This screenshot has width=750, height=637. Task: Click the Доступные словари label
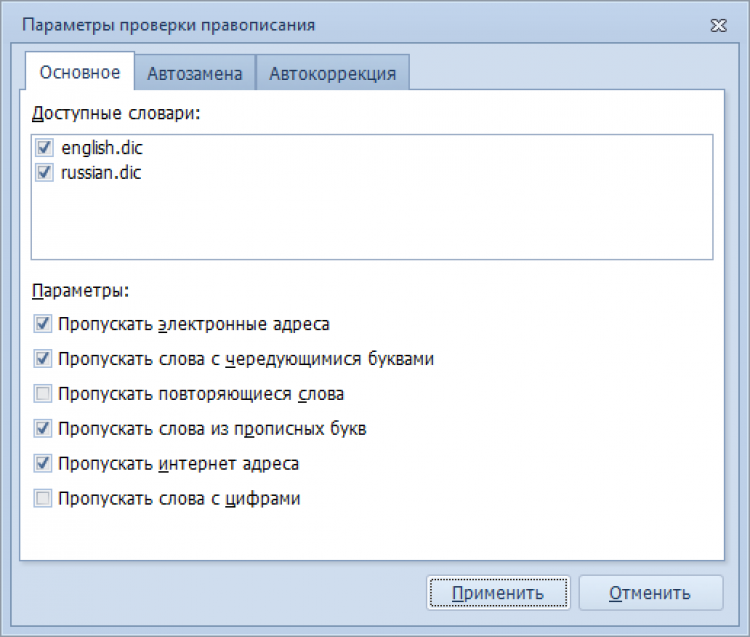tap(117, 112)
